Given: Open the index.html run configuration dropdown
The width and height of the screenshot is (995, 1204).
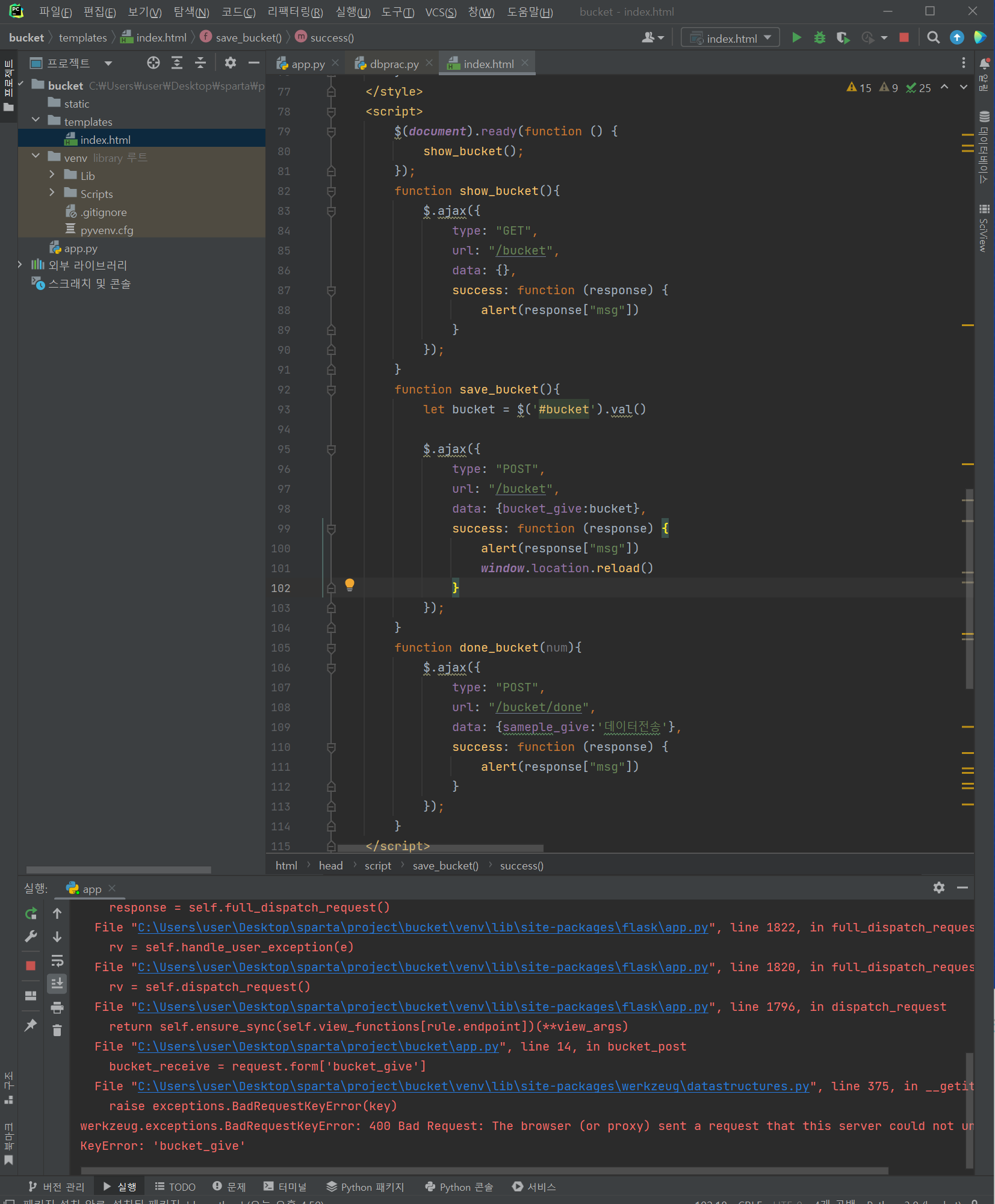Looking at the screenshot, I should click(730, 38).
